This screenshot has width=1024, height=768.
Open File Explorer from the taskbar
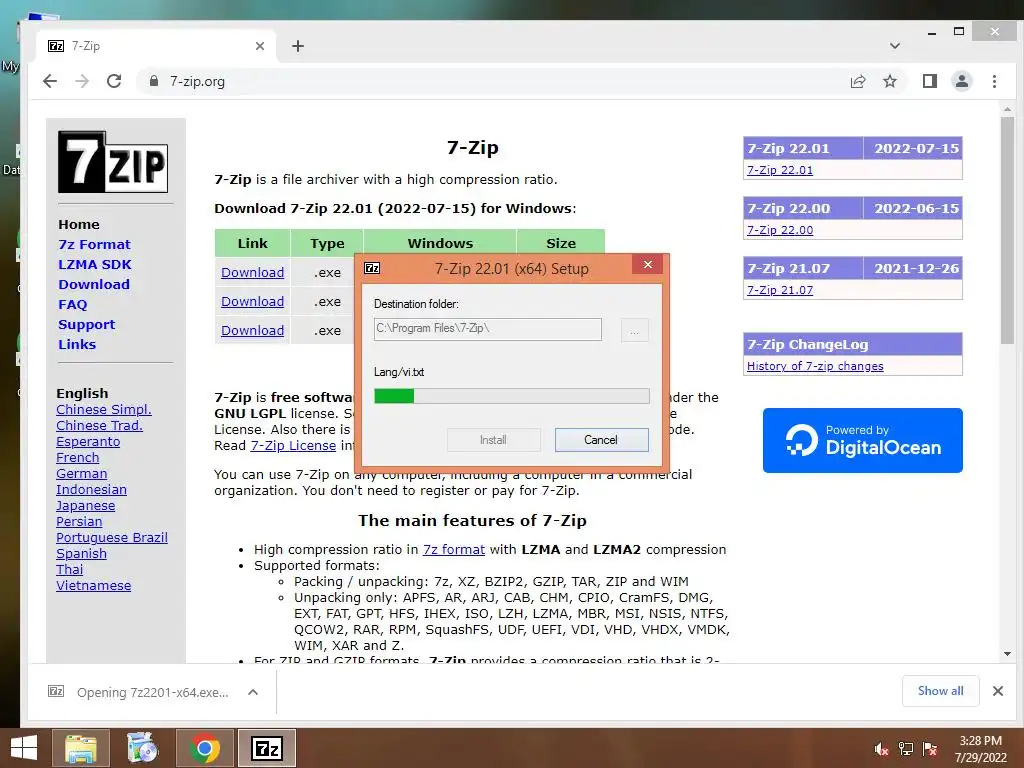coord(80,748)
